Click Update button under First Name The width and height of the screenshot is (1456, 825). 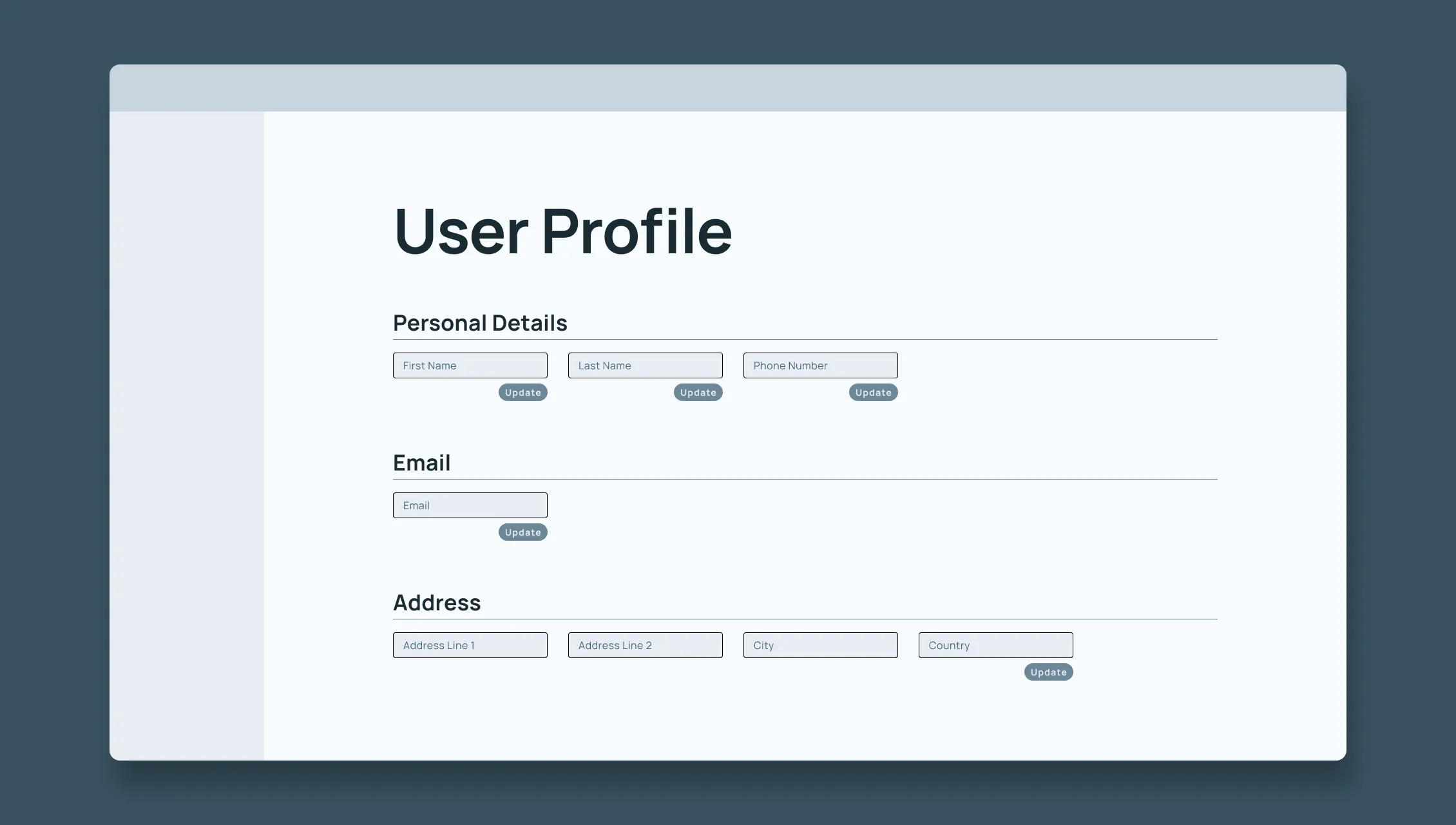[x=522, y=392]
